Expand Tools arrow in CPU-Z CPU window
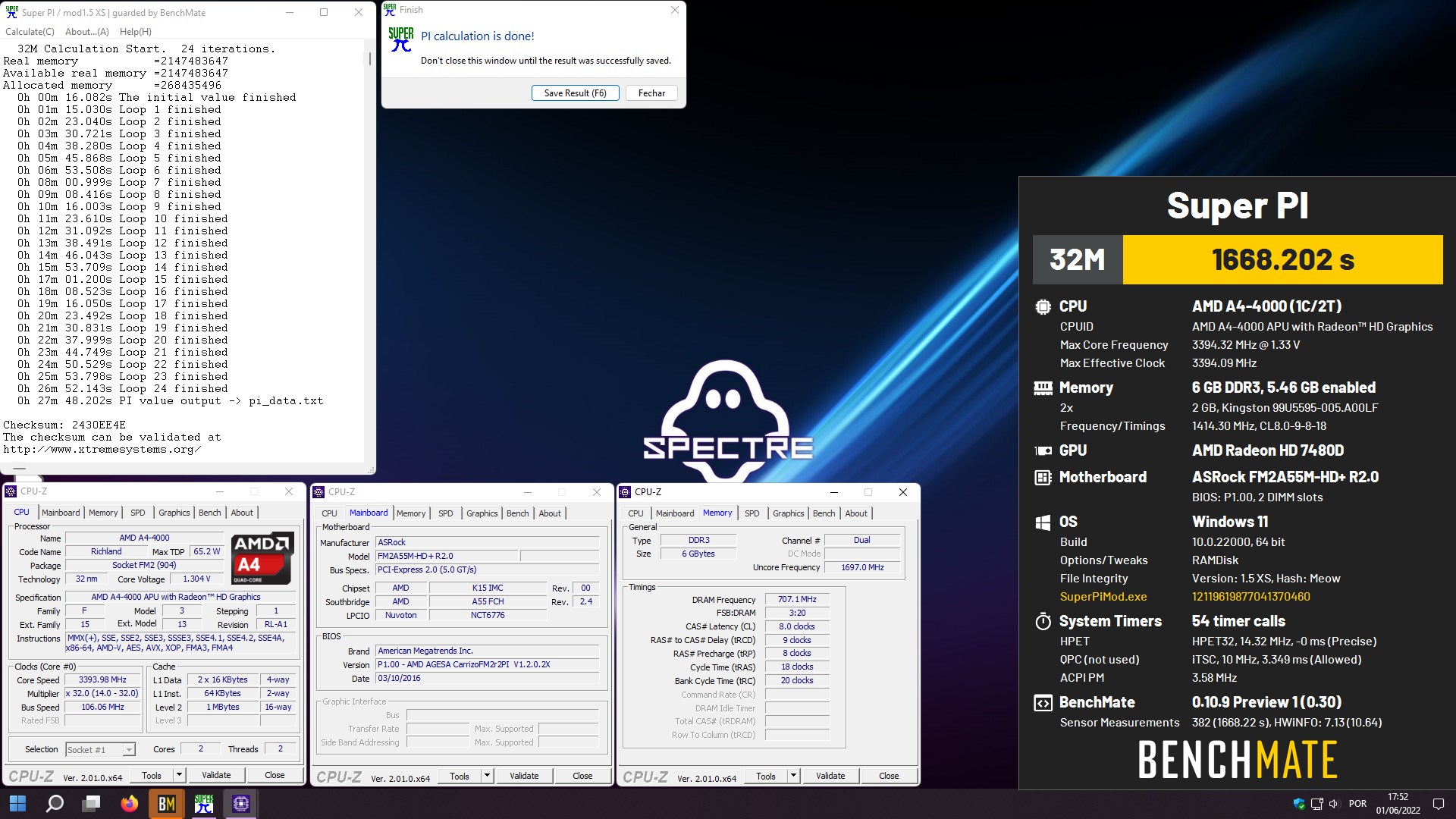Image resolution: width=1456 pixels, height=819 pixels. [179, 775]
